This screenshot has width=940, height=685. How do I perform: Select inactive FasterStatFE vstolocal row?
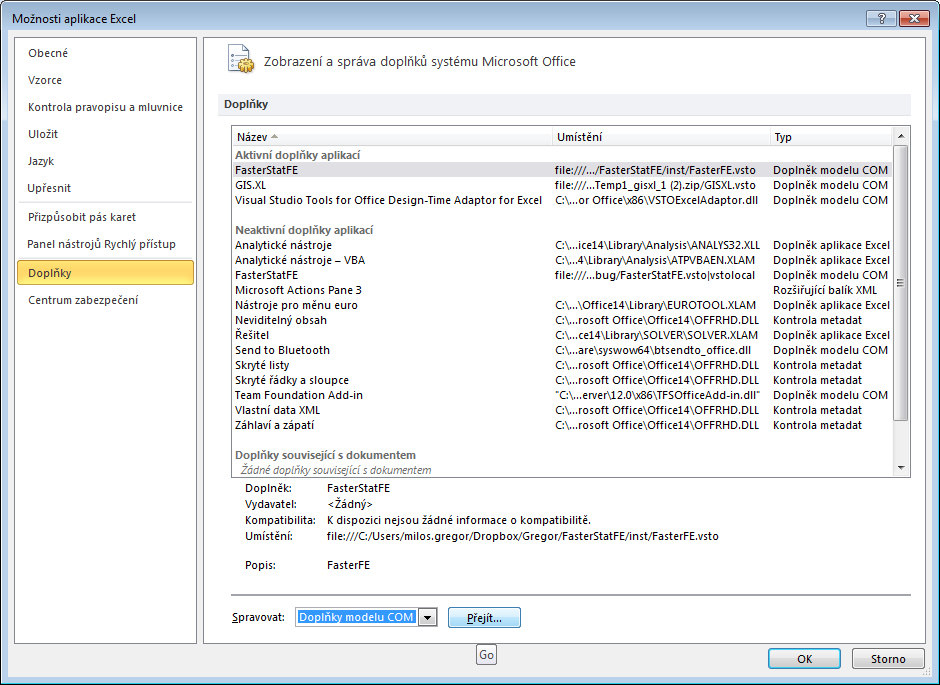562,275
